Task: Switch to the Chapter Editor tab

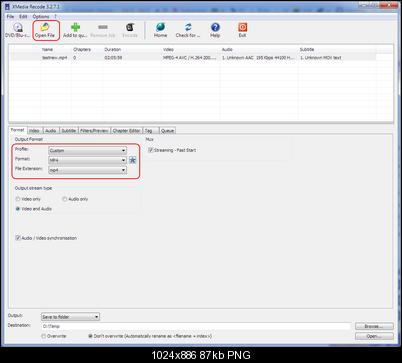Action: [x=126, y=131]
